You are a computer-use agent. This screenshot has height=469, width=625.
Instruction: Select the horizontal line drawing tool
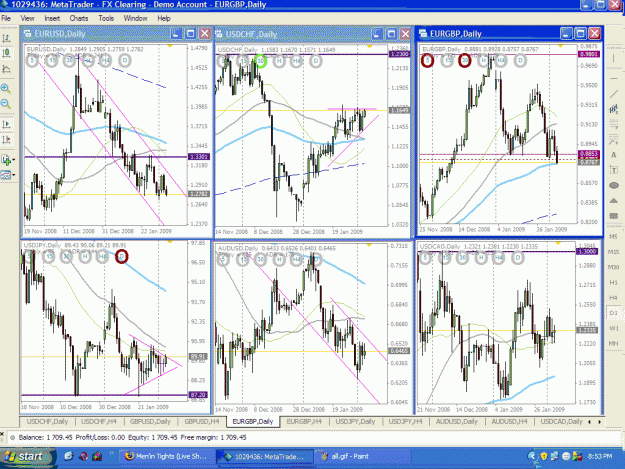pos(613,78)
